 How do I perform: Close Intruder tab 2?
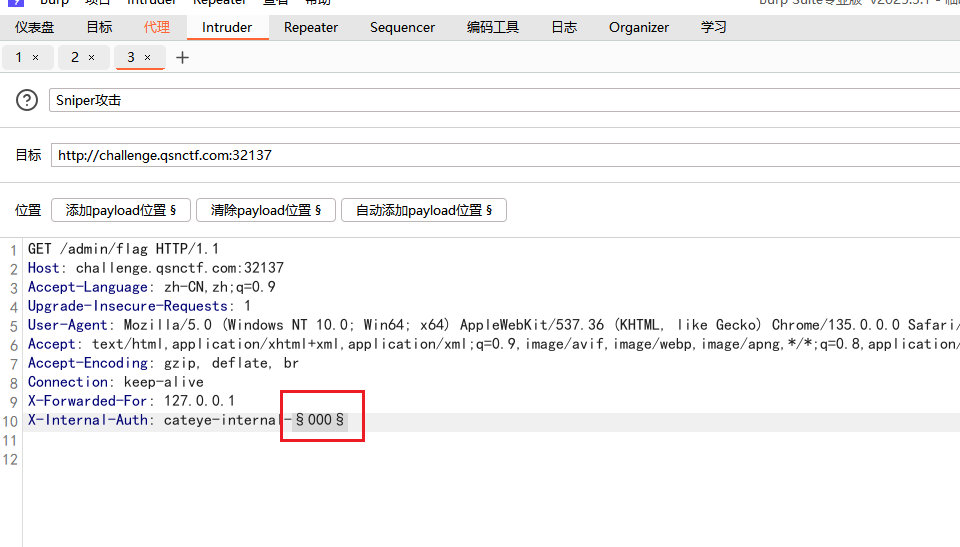click(91, 58)
